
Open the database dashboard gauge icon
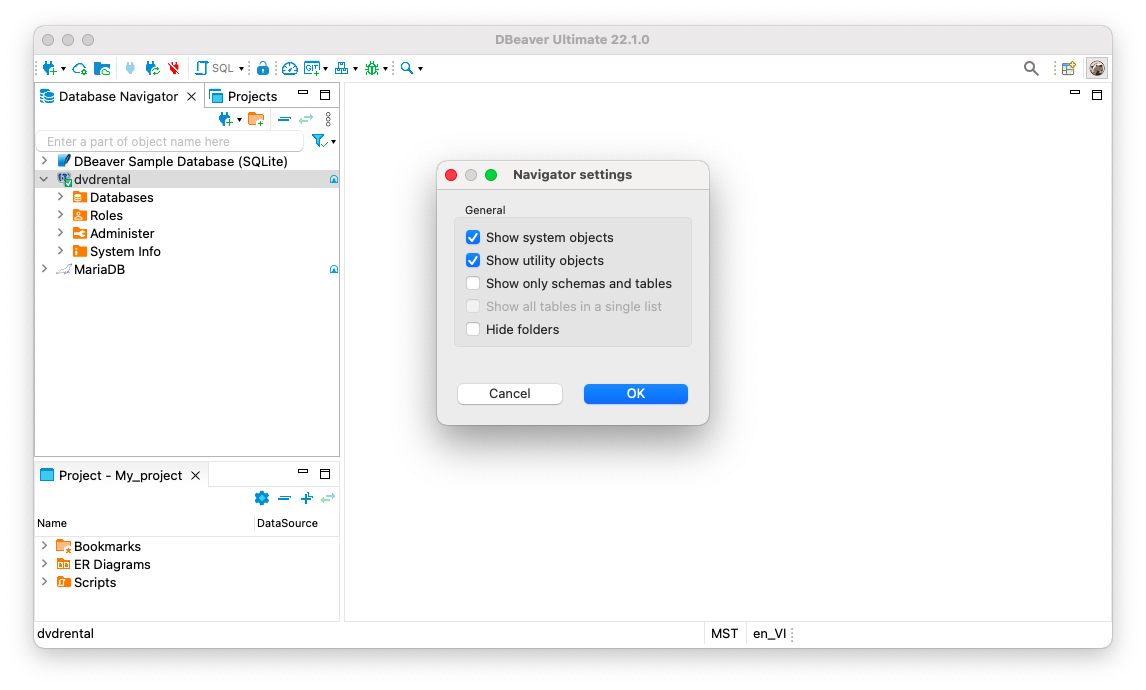tap(289, 68)
